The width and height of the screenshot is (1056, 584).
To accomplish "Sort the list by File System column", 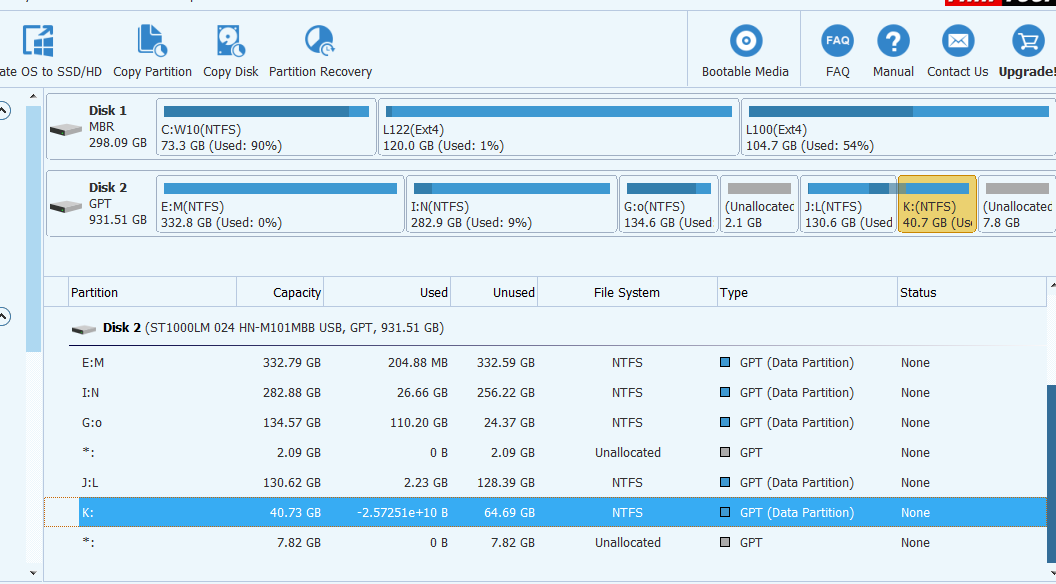I will pos(627,293).
